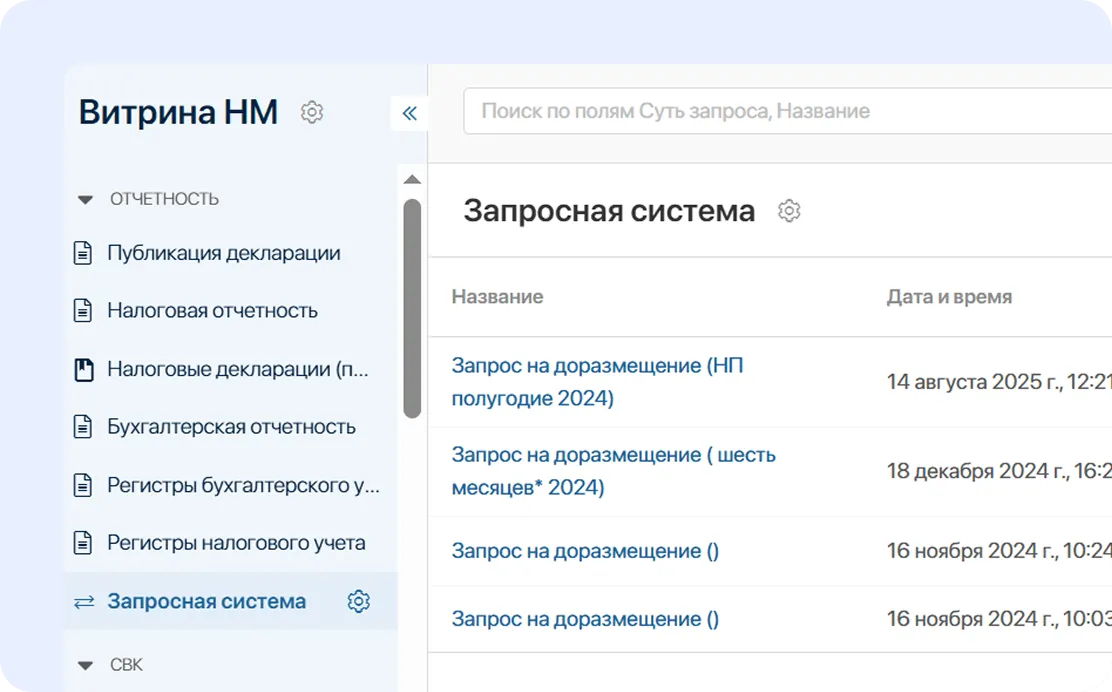Collapse the ОТЧЕТНОСТЬ section
The width and height of the screenshot is (1112, 692).
(x=85, y=198)
